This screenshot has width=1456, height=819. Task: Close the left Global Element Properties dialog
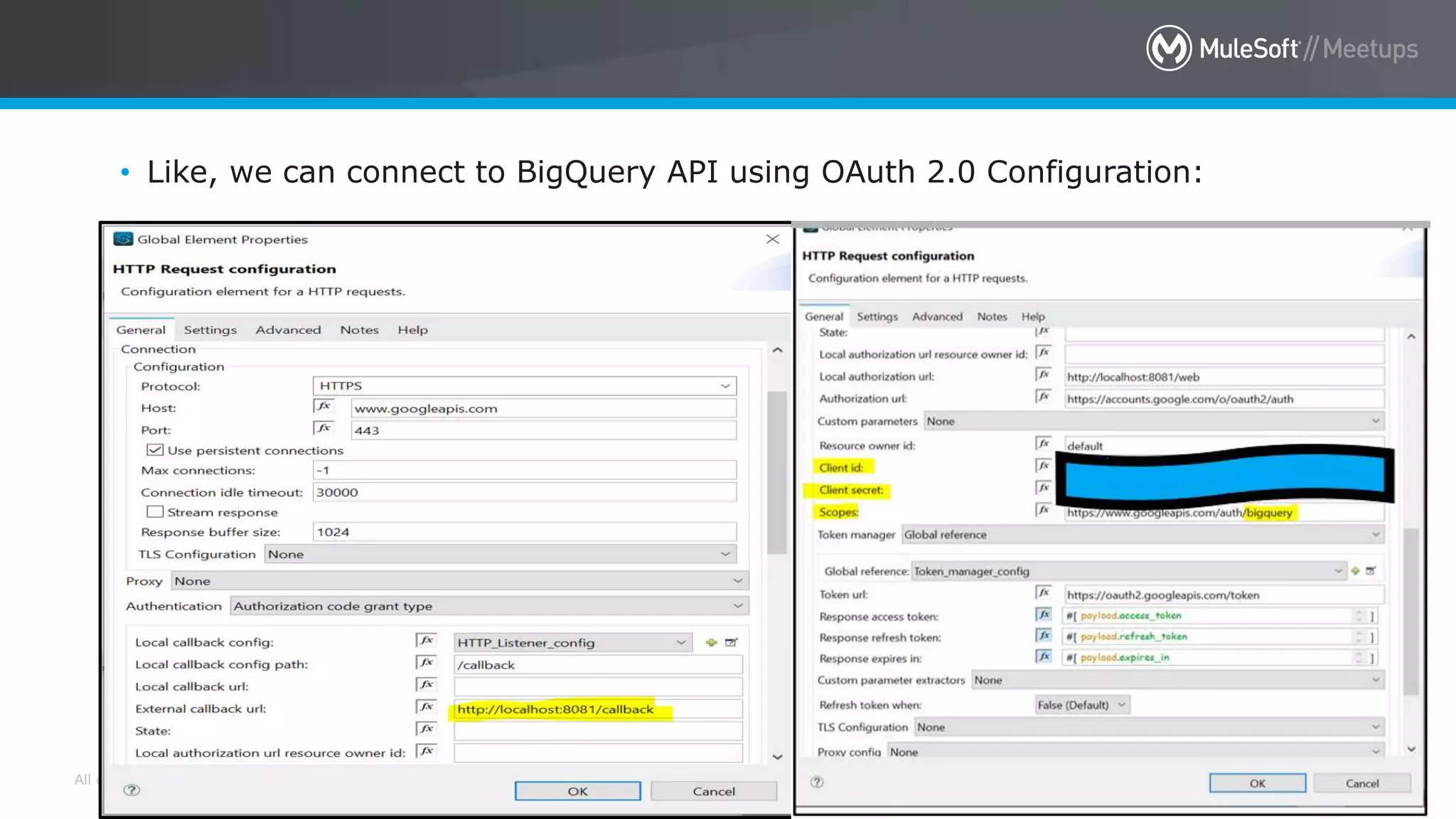pyautogui.click(x=773, y=239)
